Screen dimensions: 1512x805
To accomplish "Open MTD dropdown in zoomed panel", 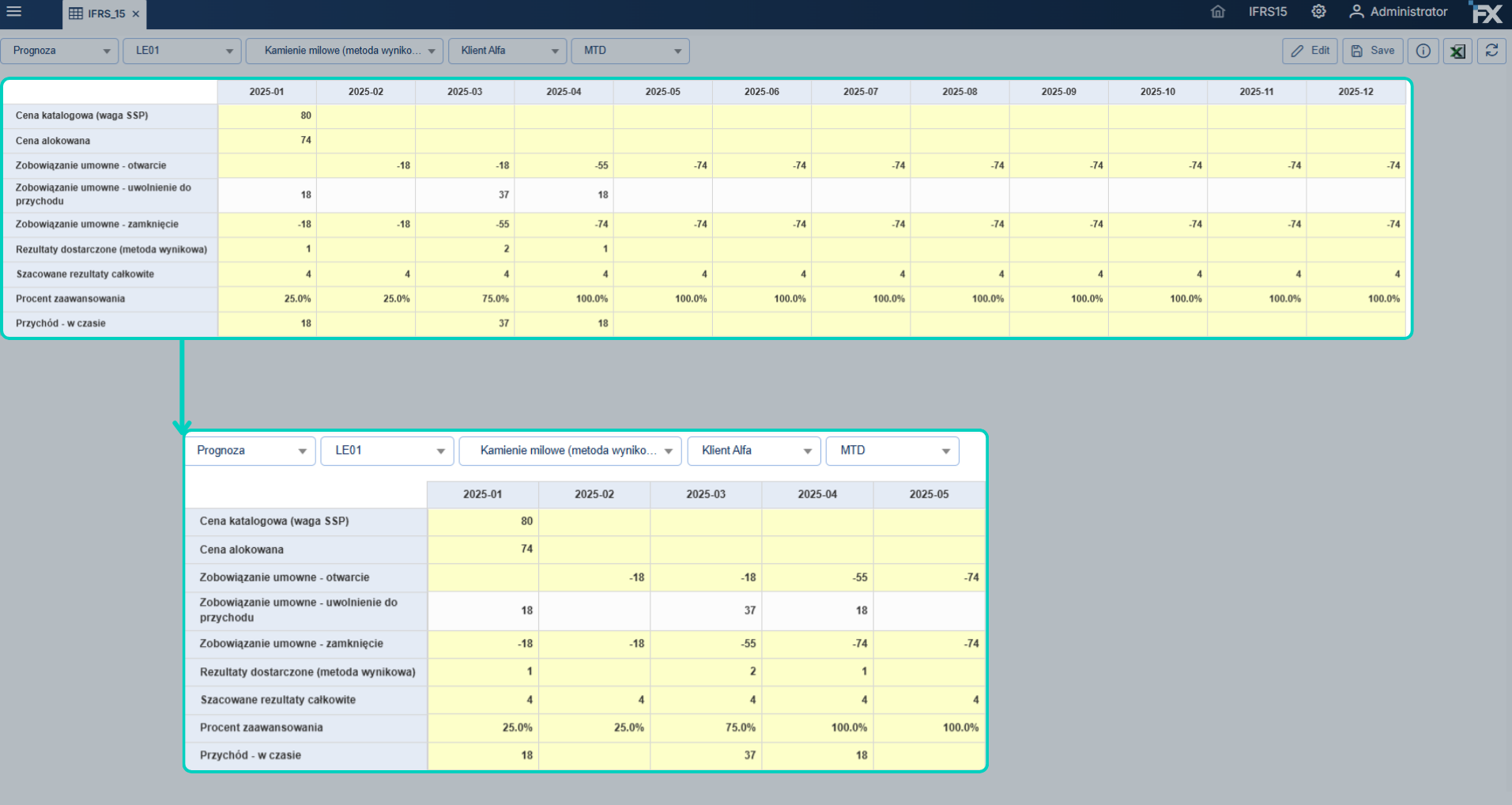I will point(892,451).
